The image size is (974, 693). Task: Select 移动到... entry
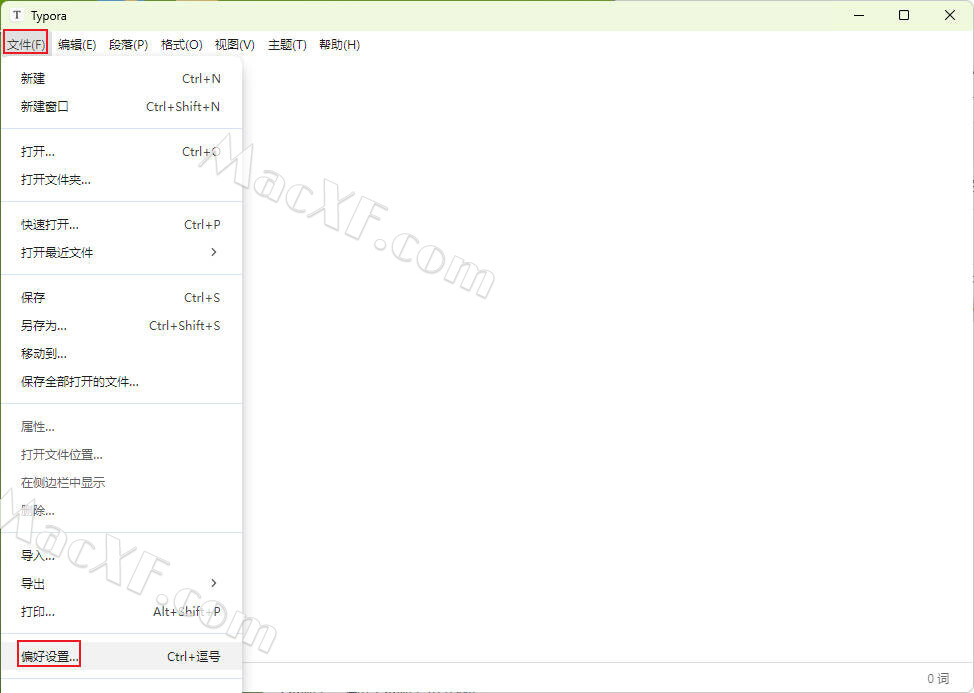click(121, 354)
